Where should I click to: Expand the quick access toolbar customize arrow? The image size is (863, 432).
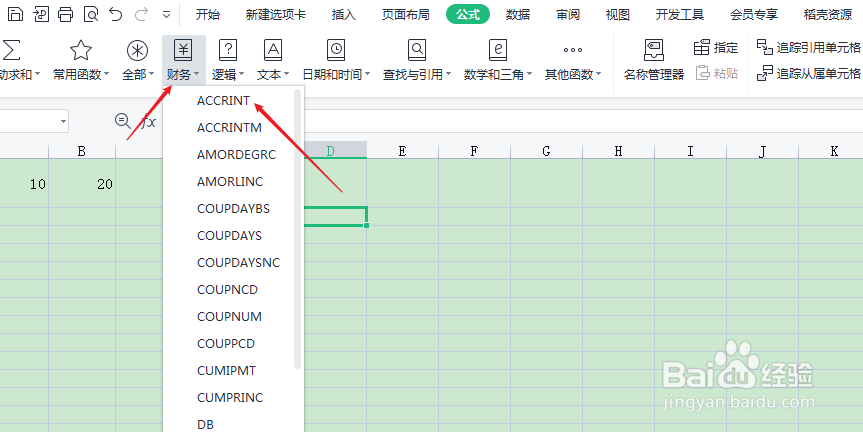pyautogui.click(x=167, y=15)
